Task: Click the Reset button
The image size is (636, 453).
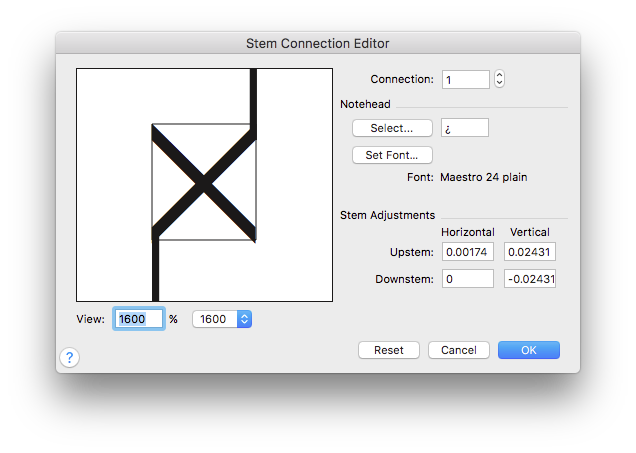Action: coord(389,350)
